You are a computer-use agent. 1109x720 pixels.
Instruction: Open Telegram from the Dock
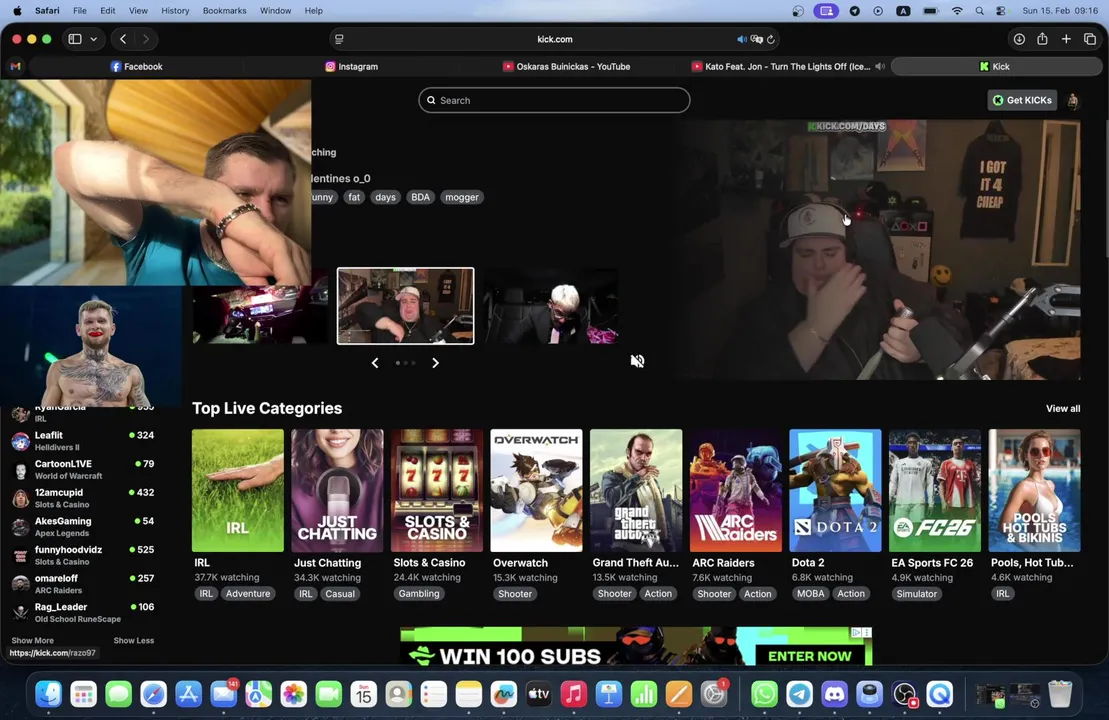(x=799, y=695)
